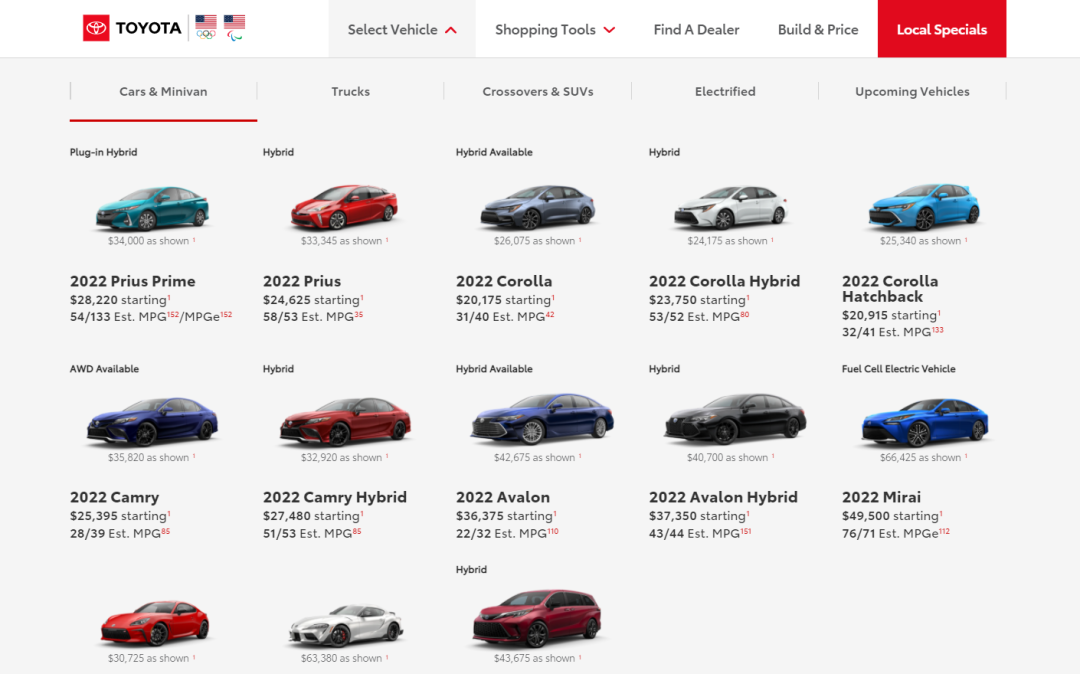Click the red hybrid minivan image
The image size is (1080, 674).
tap(537, 618)
